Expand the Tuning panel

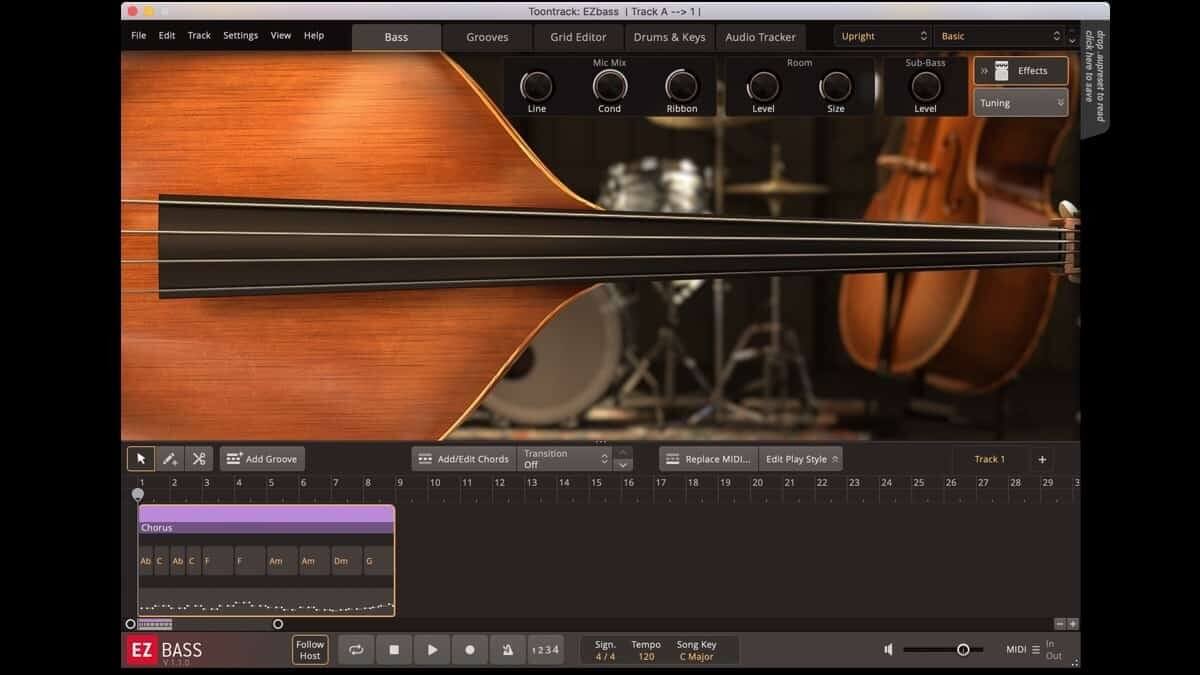coord(1019,102)
